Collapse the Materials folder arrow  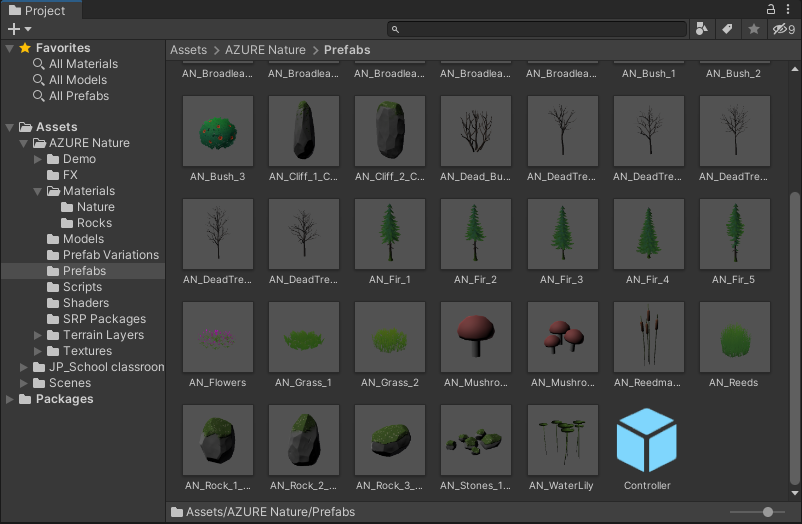[37, 191]
